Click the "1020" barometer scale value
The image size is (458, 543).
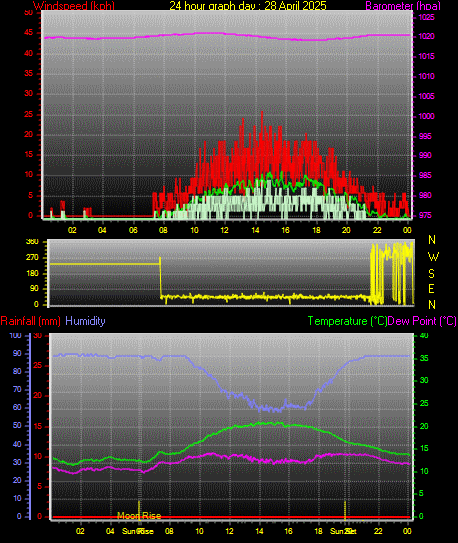[426, 36]
